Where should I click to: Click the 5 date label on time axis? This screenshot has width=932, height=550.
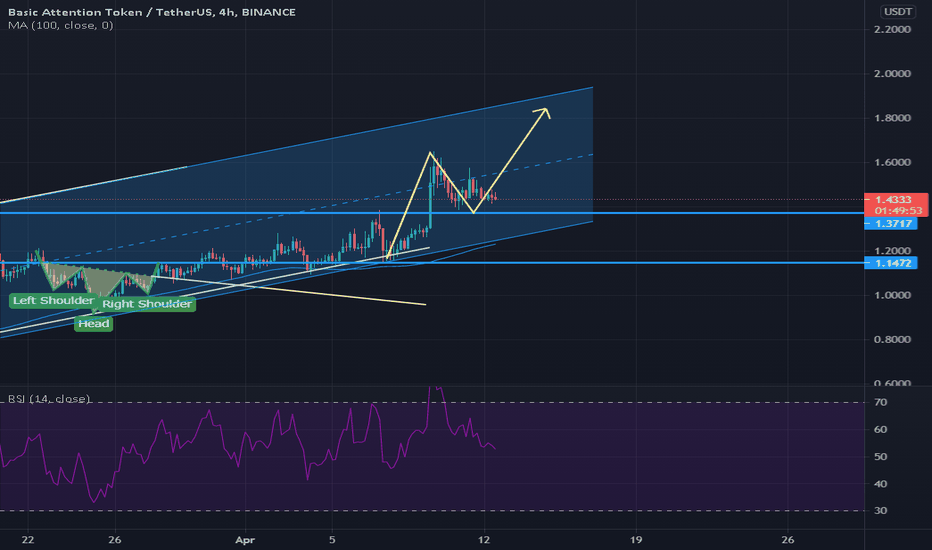[x=332, y=540]
